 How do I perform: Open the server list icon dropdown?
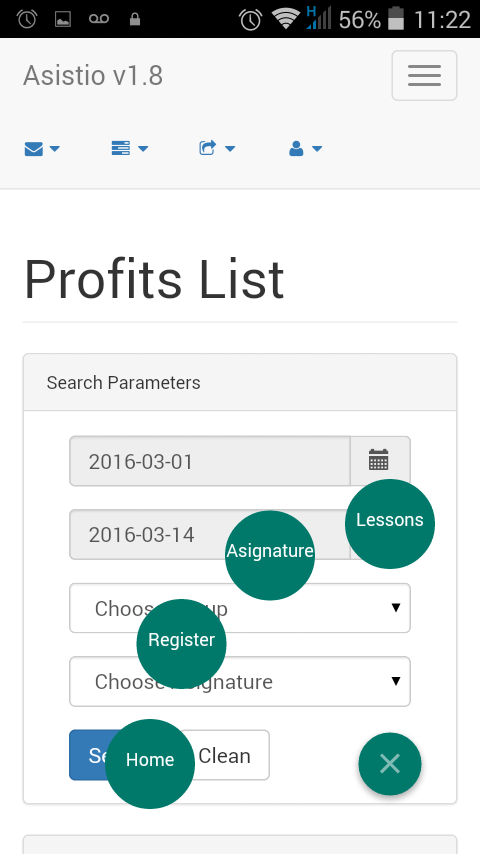pyautogui.click(x=129, y=148)
